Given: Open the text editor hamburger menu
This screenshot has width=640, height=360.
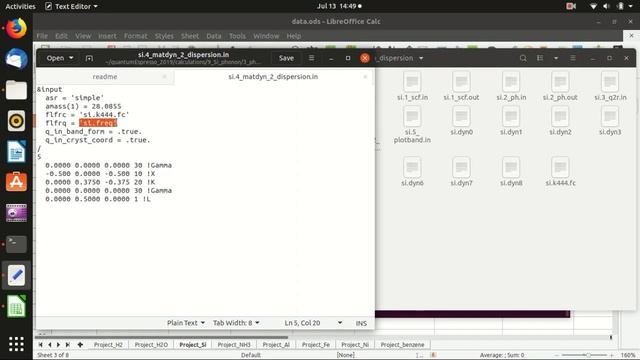Looking at the screenshot, I should click(311, 58).
